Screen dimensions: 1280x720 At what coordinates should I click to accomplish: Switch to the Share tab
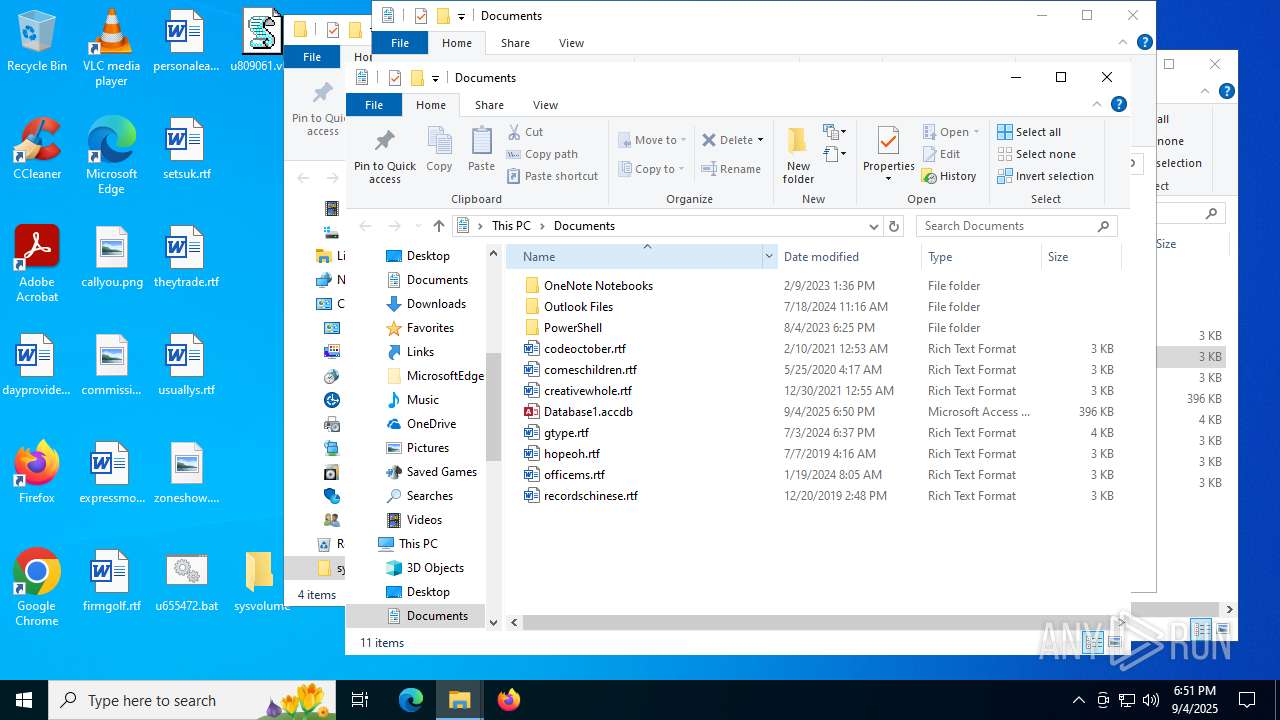tap(489, 105)
